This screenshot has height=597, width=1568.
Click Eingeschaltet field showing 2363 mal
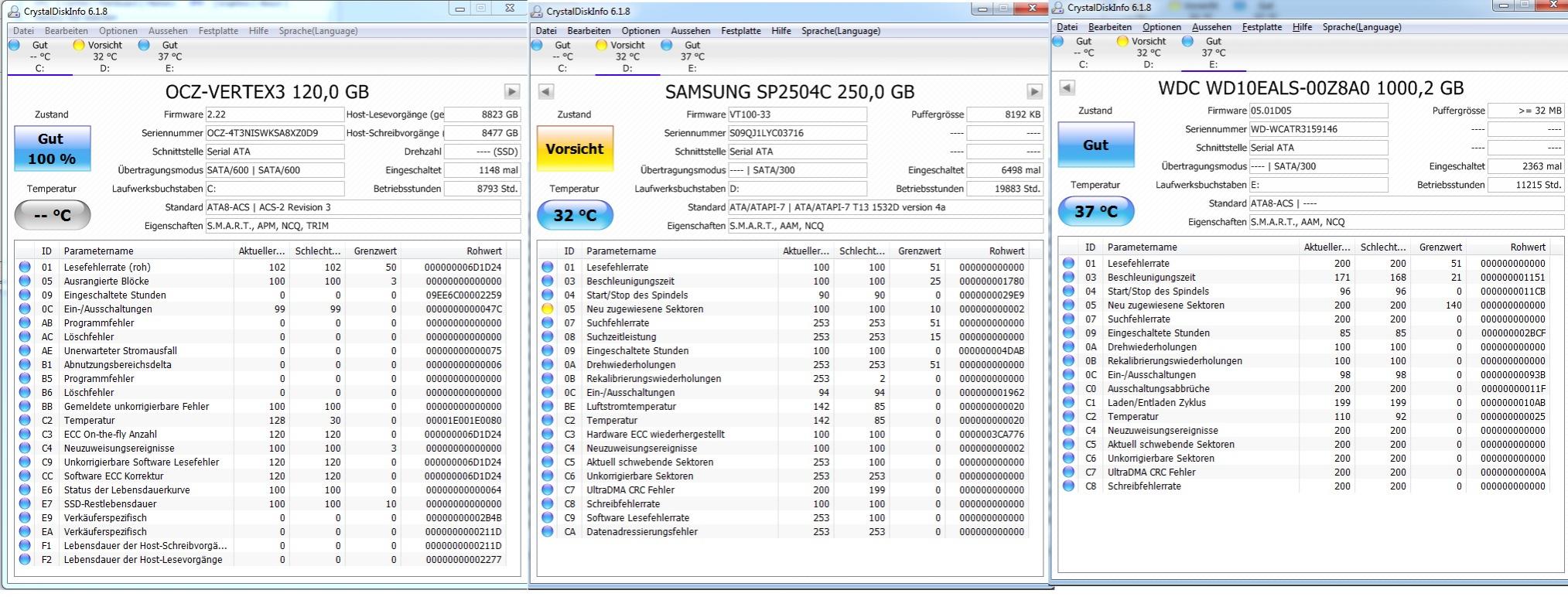point(1526,166)
